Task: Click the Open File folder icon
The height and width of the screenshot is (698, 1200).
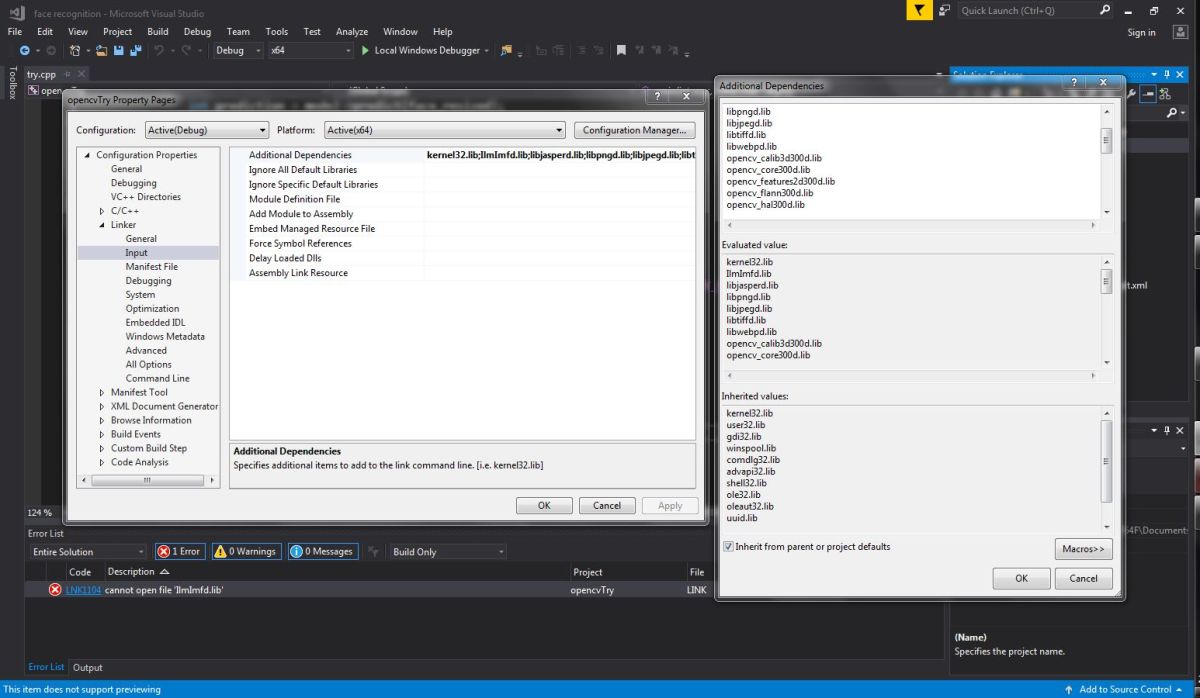Action: tap(102, 50)
